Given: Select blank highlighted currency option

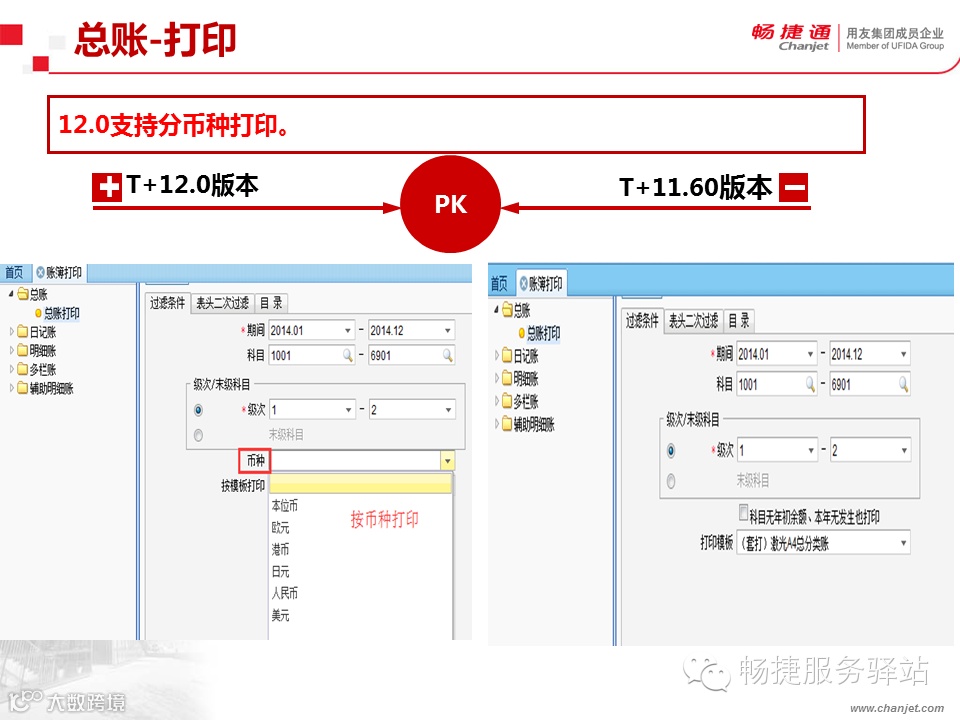Looking at the screenshot, I should click(360, 484).
